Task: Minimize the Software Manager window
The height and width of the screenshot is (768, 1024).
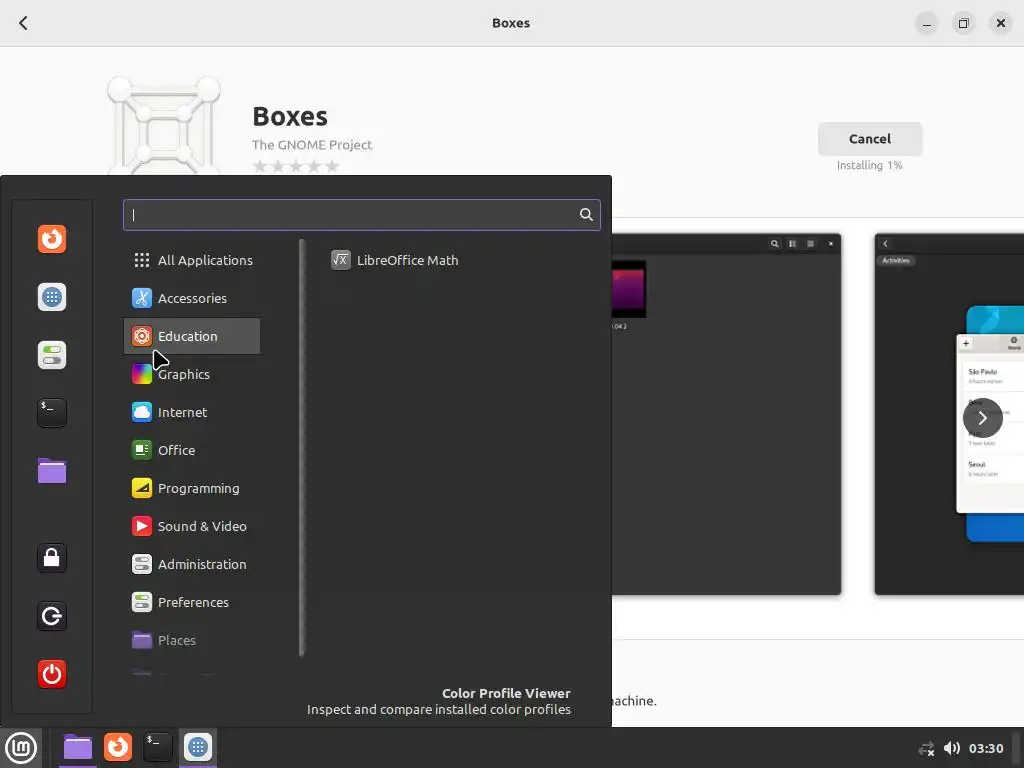Action: click(926, 24)
